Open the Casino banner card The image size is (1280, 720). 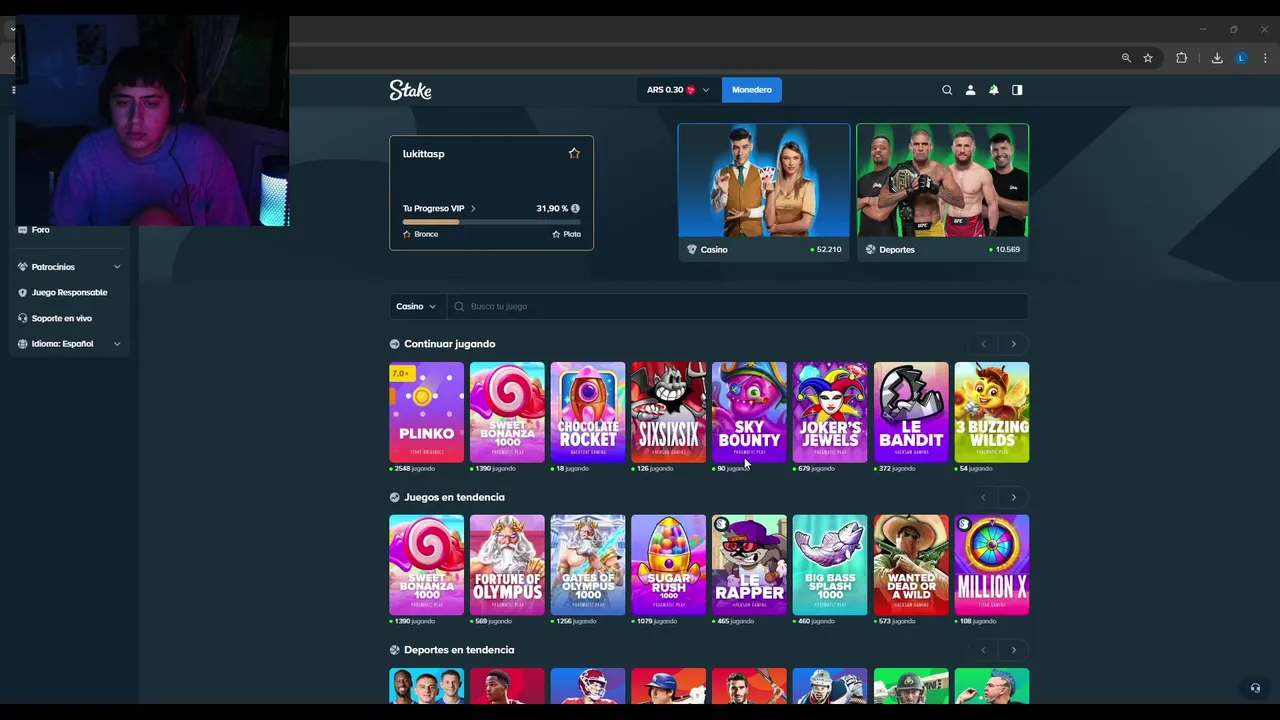[764, 192]
